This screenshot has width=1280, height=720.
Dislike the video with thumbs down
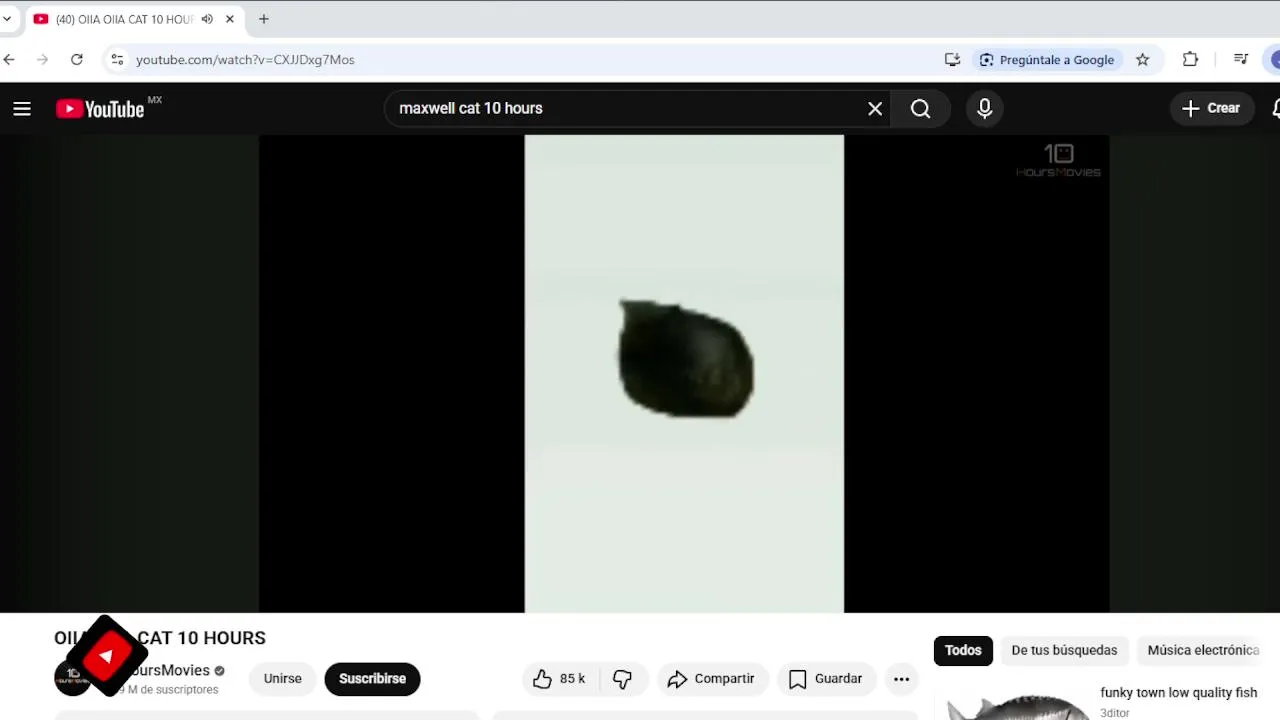(x=622, y=679)
